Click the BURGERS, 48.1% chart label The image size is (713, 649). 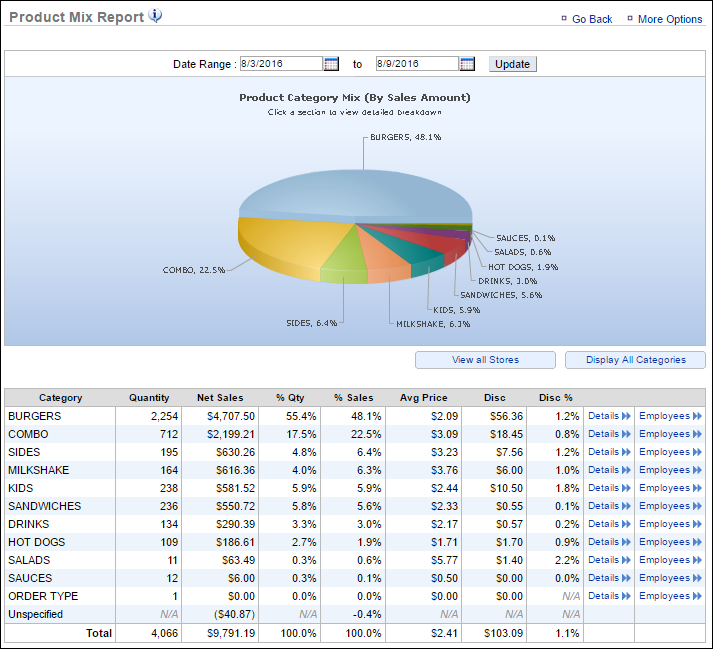pyautogui.click(x=406, y=137)
